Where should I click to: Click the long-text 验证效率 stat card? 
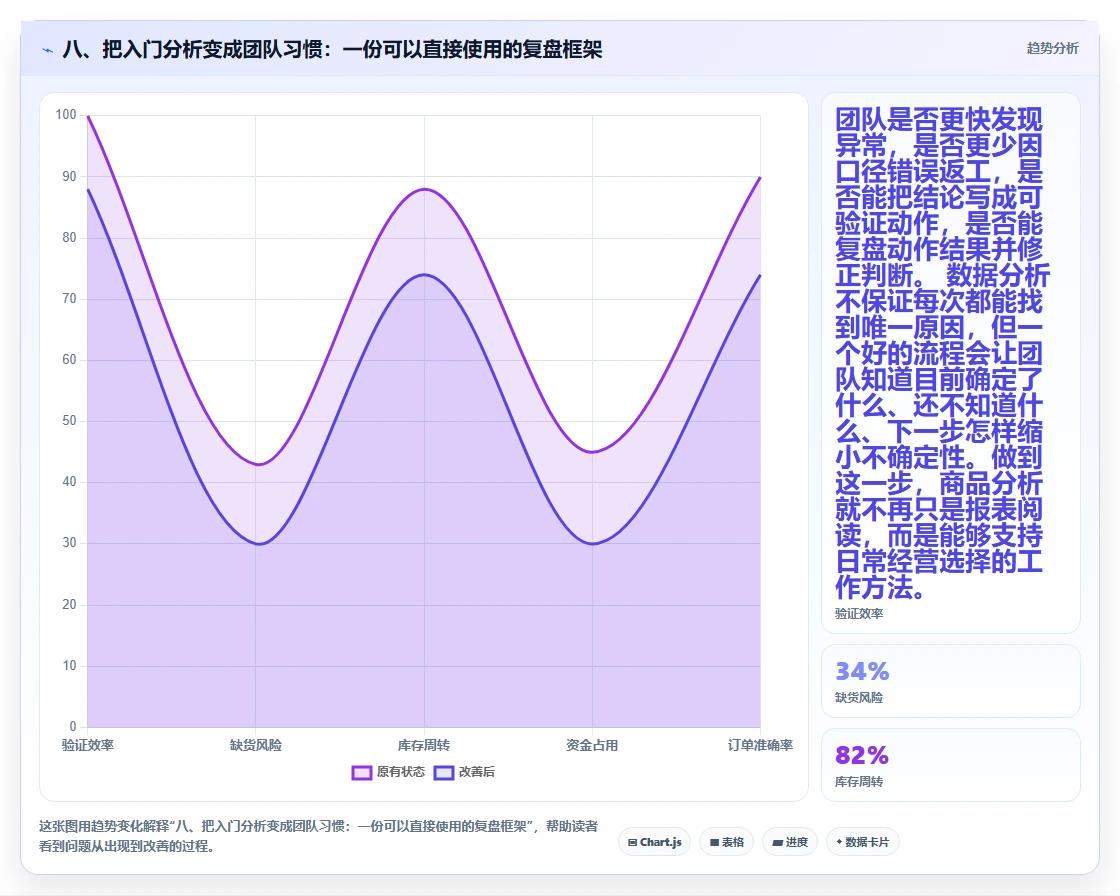tap(951, 363)
